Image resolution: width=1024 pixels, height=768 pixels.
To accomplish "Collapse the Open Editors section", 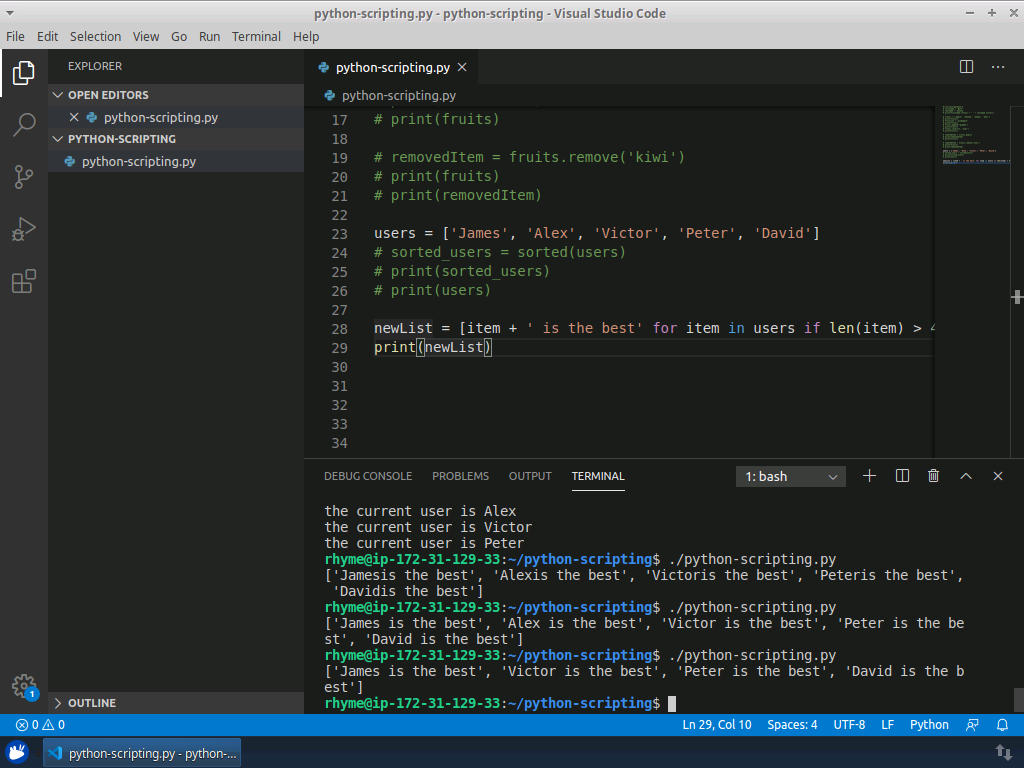I will coord(107,95).
